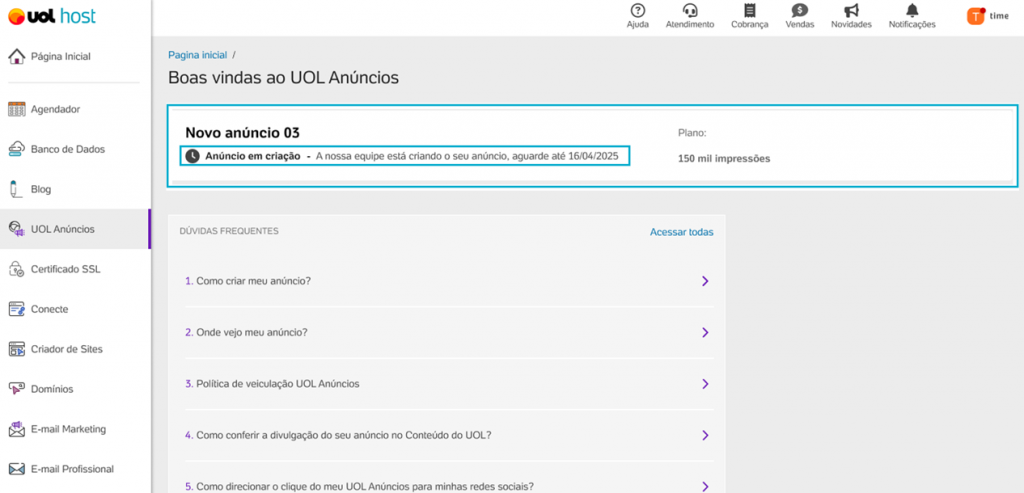Click the orange user avatar icon

(976, 16)
